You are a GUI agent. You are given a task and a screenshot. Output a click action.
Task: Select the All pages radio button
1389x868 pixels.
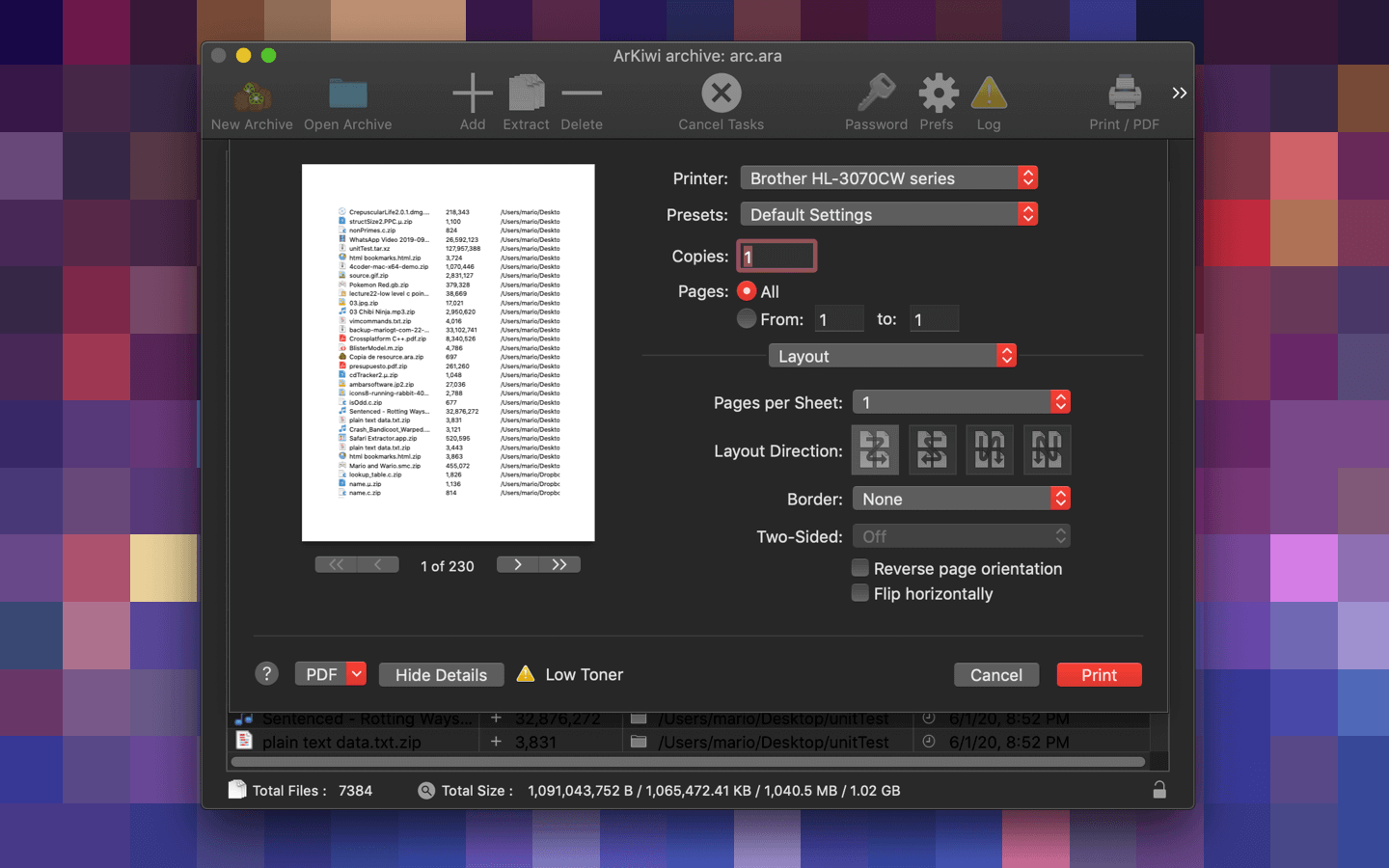pos(747,291)
